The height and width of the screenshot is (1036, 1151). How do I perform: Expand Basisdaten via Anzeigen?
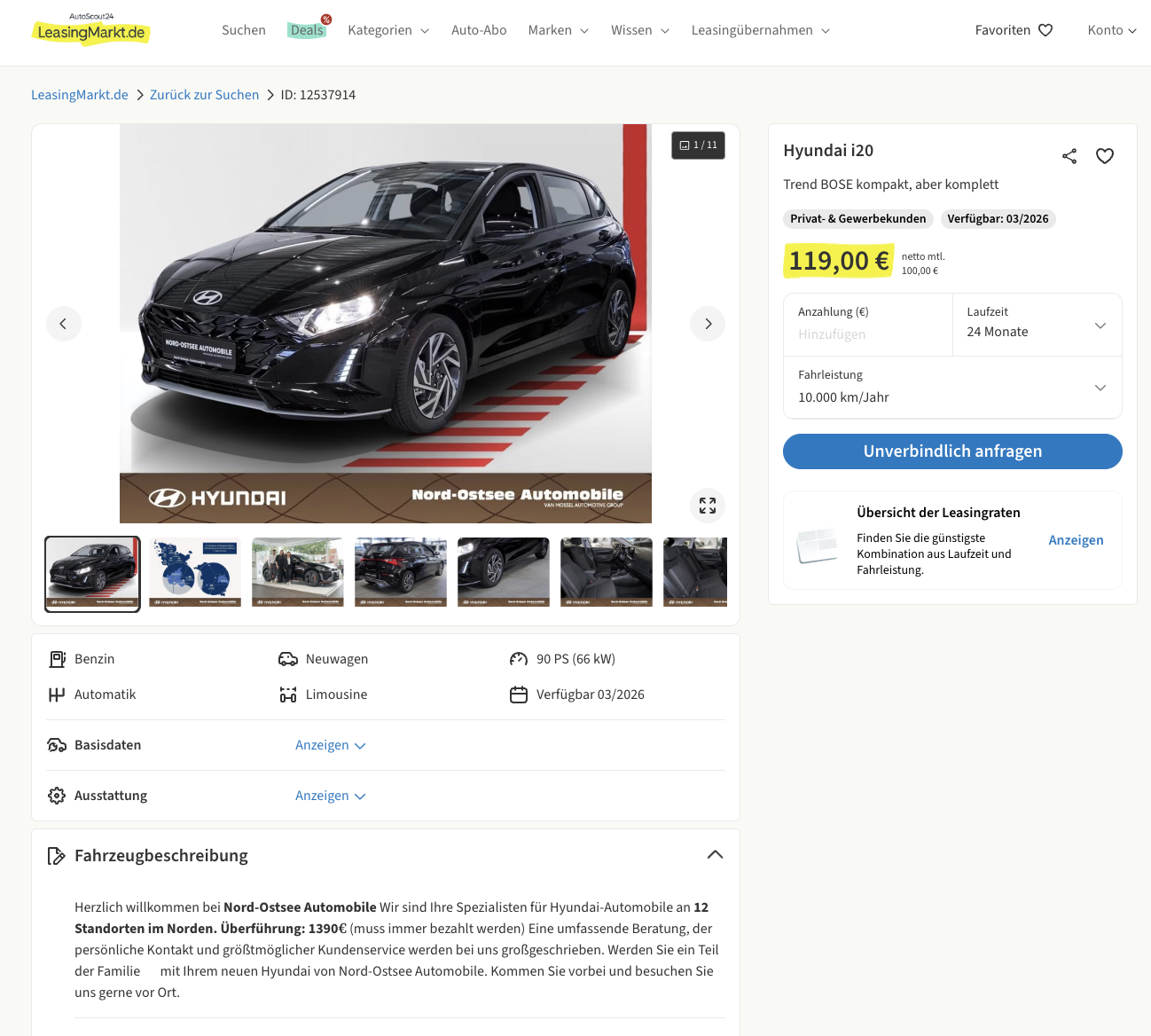point(330,745)
